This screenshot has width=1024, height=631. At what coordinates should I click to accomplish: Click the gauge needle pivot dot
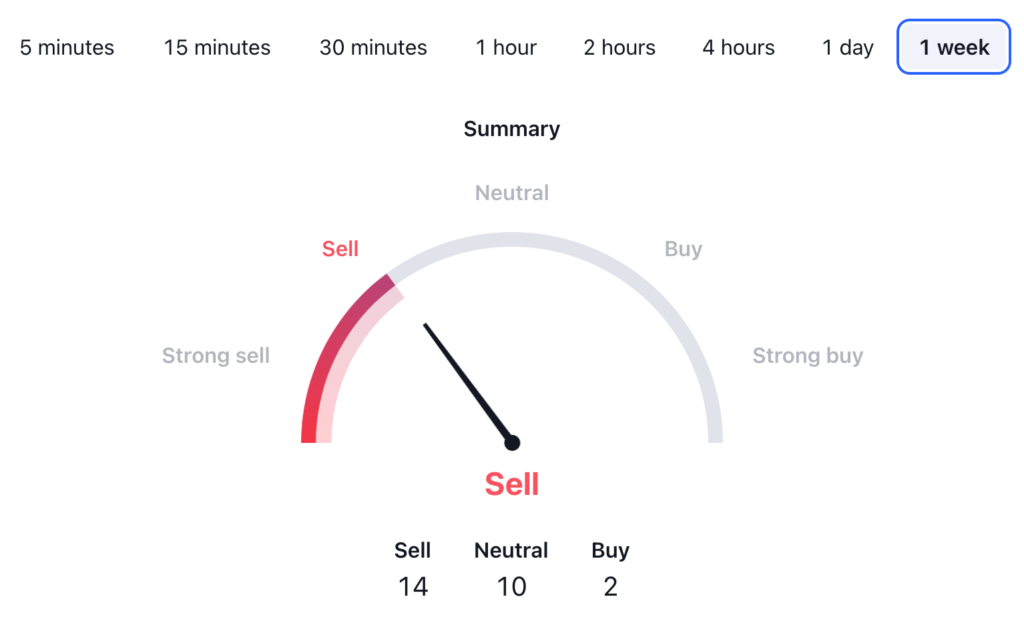(512, 442)
